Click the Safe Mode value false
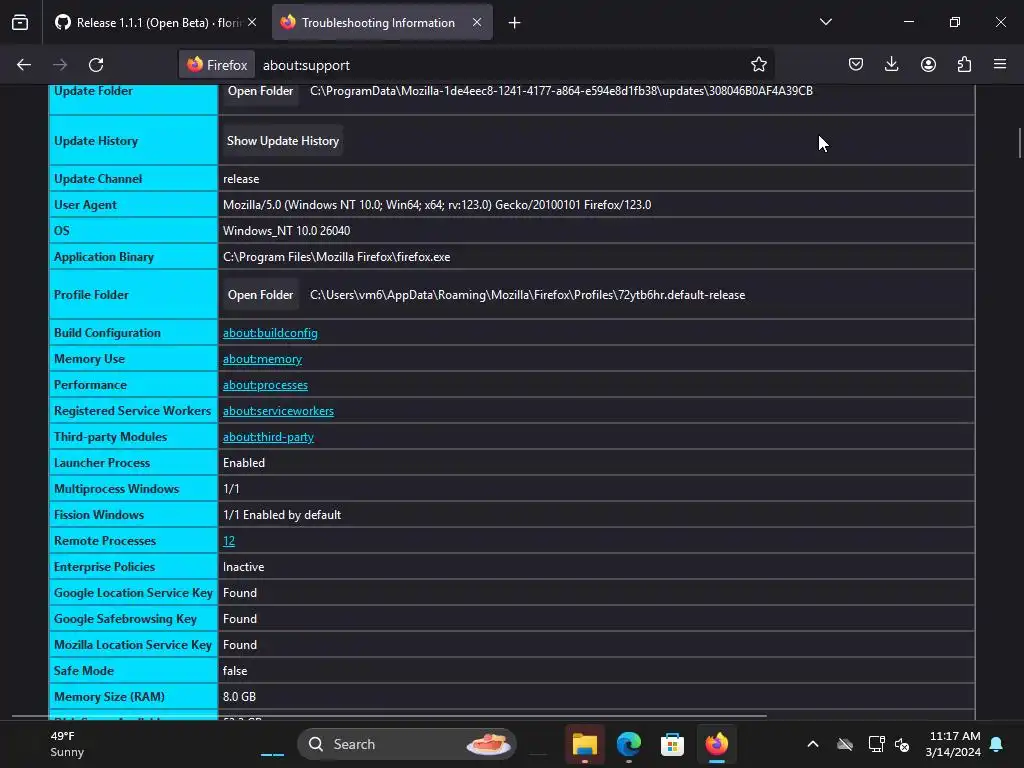1024x768 pixels. coord(234,671)
